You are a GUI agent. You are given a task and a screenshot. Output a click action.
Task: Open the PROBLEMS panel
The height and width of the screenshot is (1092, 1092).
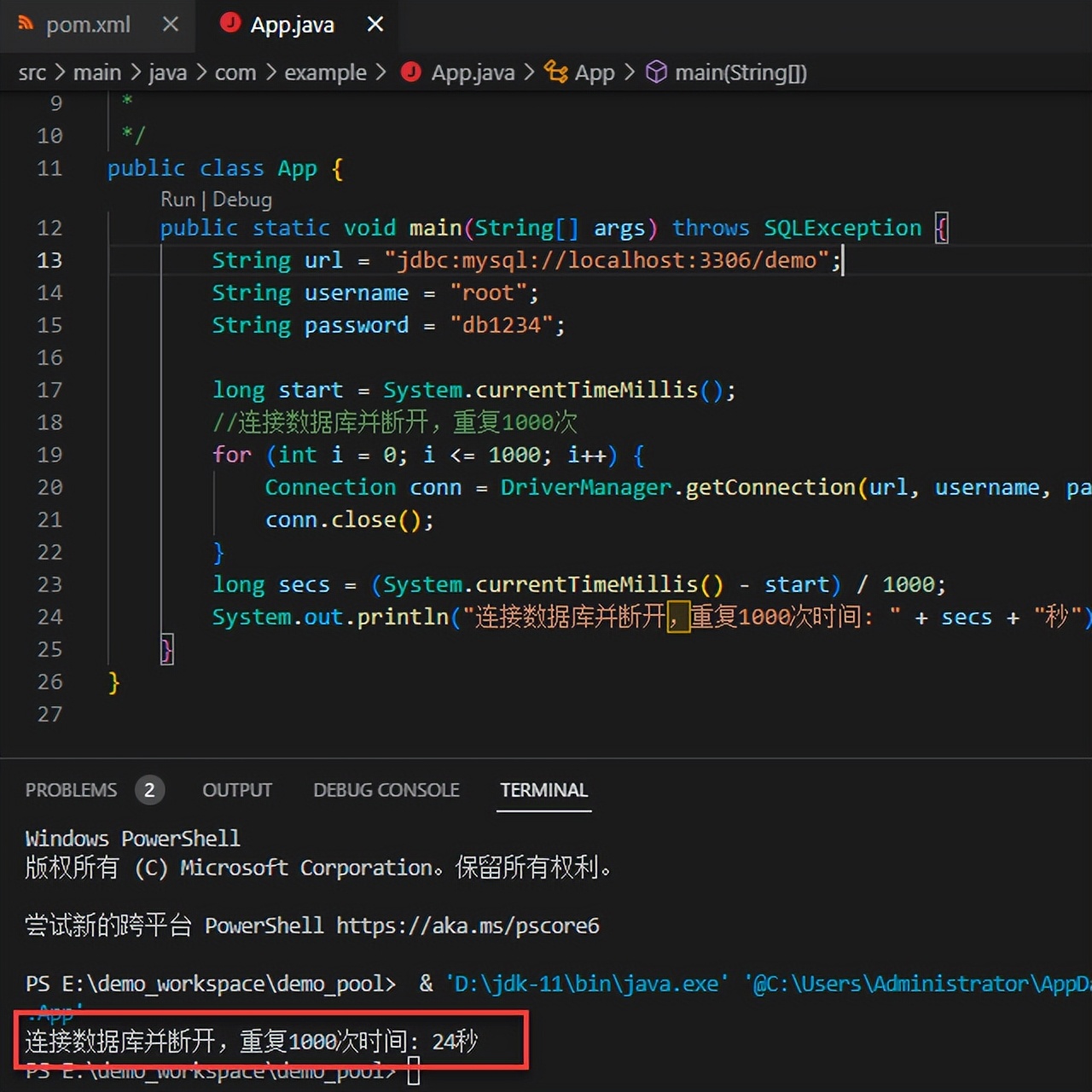(72, 790)
